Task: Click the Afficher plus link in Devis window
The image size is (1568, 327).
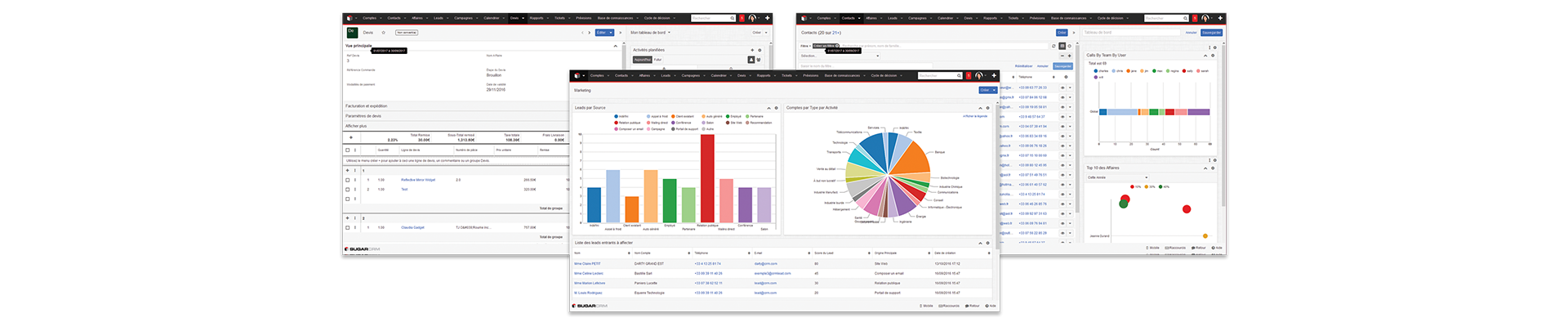Action: click(x=356, y=126)
